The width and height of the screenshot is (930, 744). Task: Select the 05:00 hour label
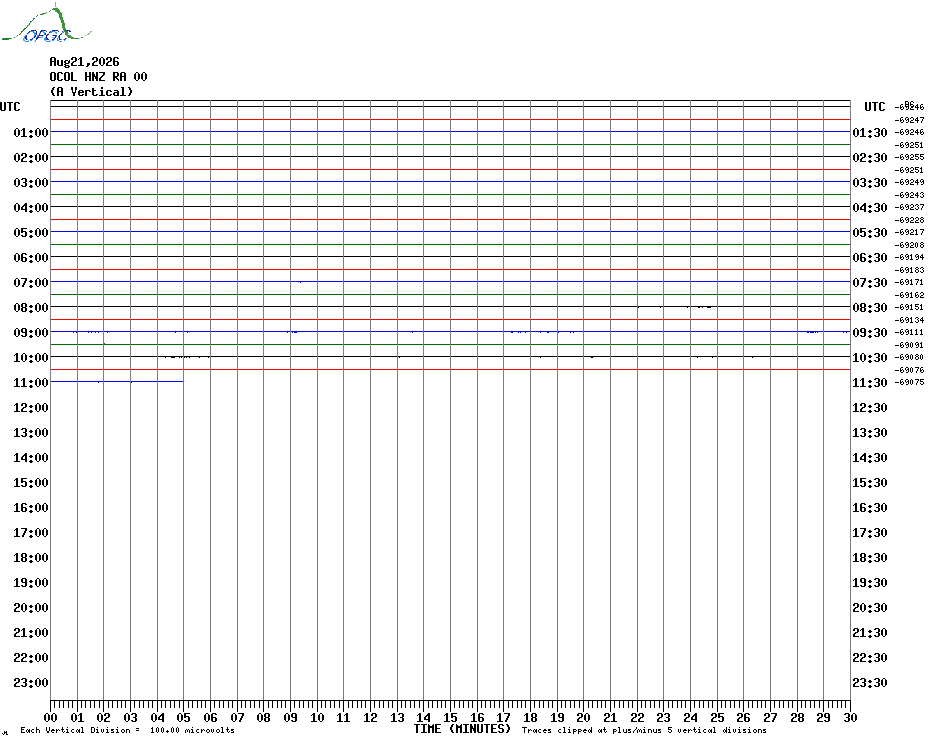31,233
